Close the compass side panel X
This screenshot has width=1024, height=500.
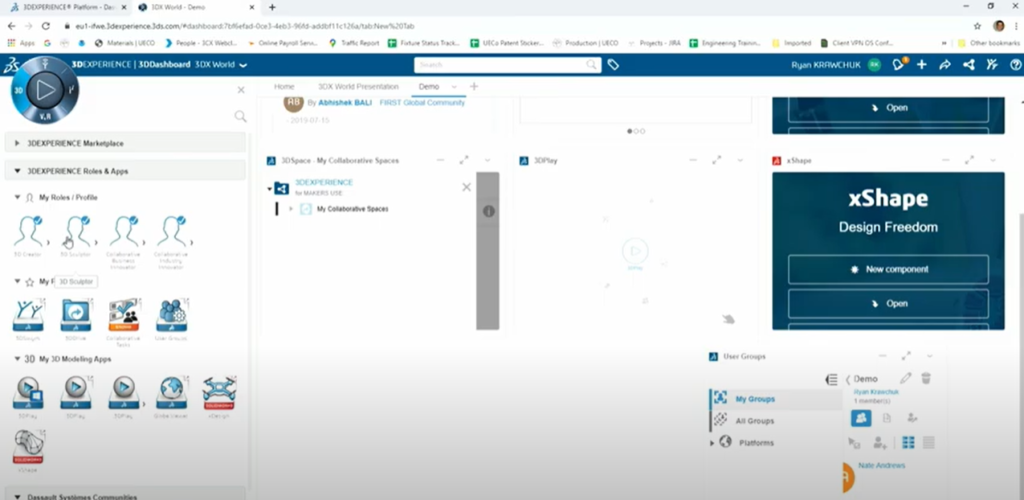(241, 90)
